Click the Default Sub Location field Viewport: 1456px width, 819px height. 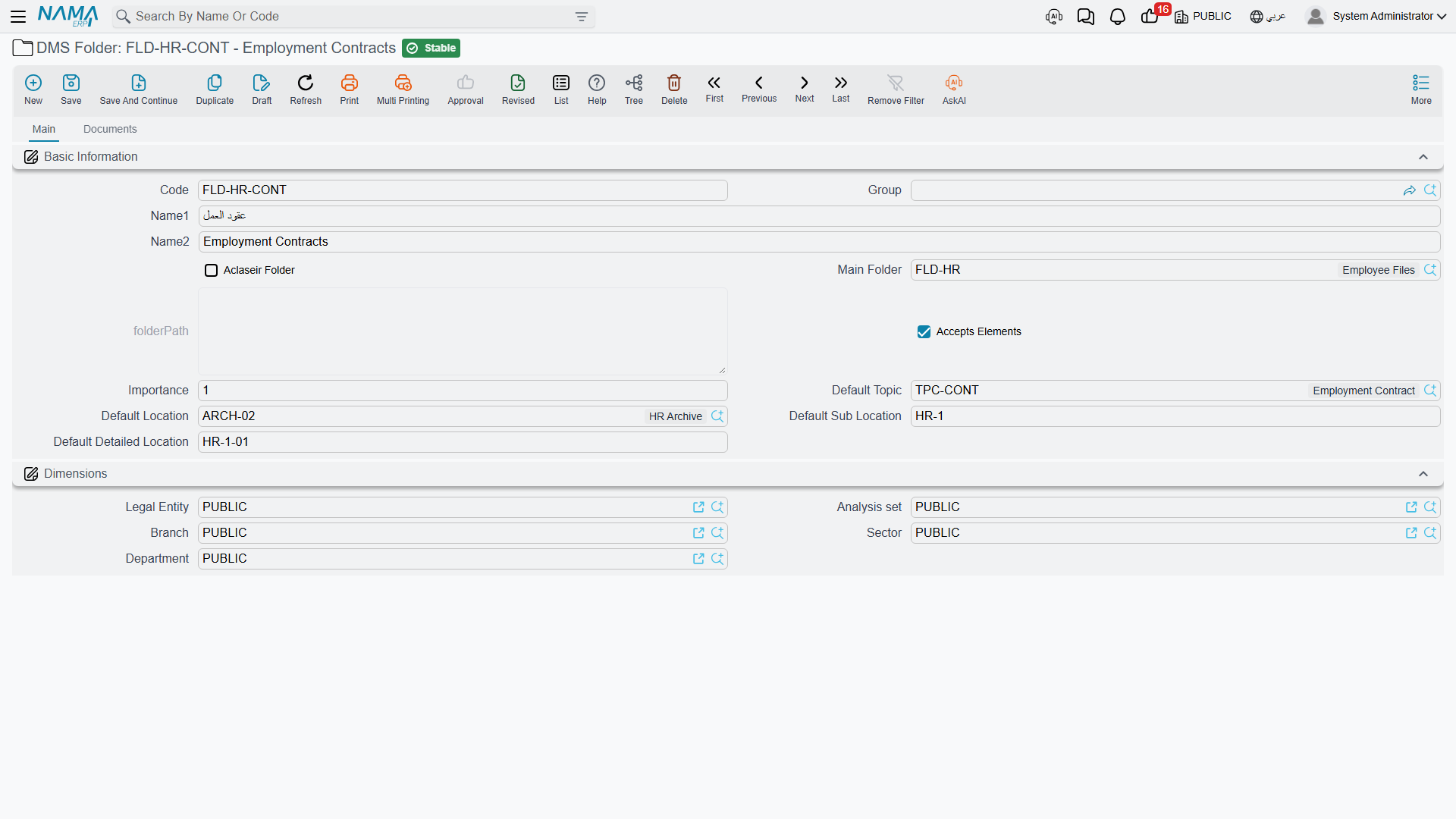point(1175,416)
